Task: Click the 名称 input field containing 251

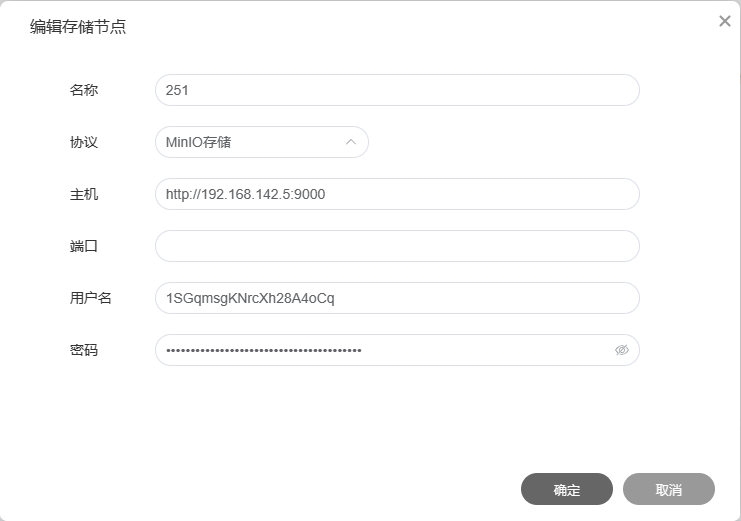Action: (397, 90)
